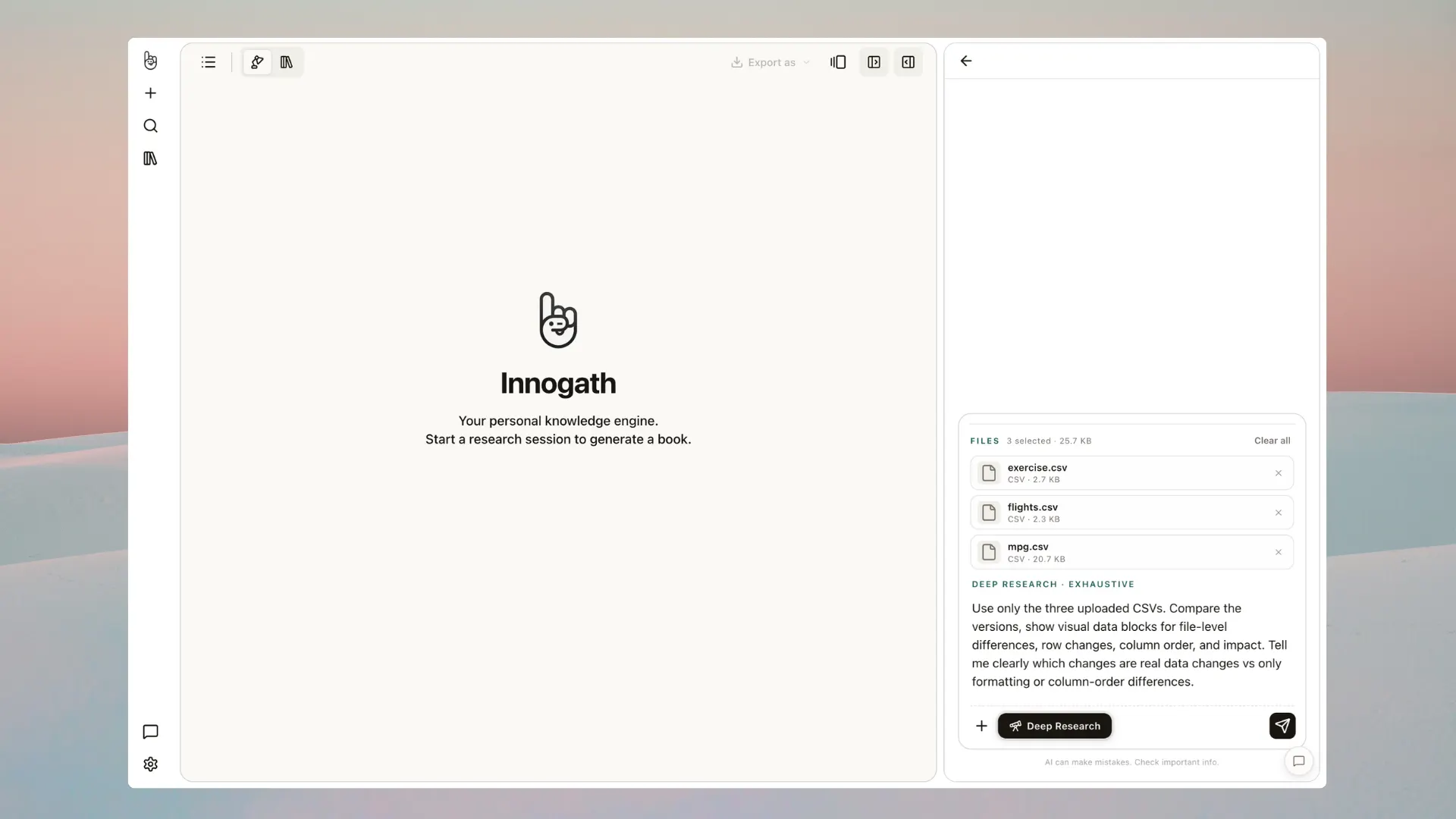Toggle the right panel layout button
The image size is (1456, 819).
tap(908, 62)
